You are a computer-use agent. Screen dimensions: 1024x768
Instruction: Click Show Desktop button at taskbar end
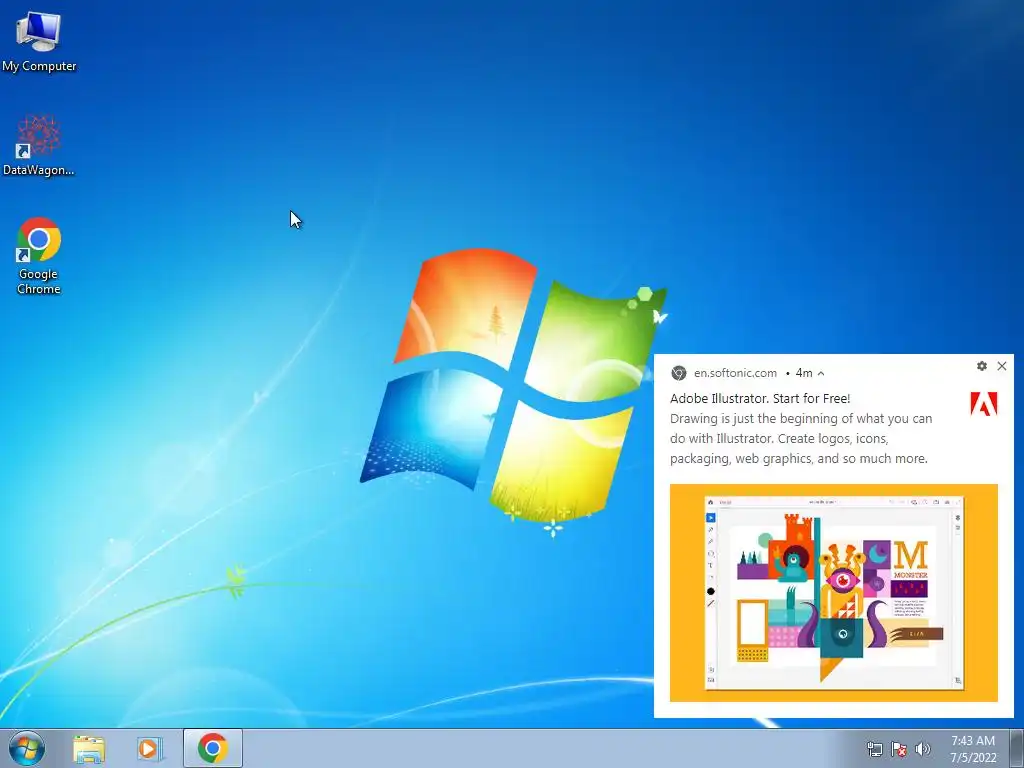(1017, 748)
